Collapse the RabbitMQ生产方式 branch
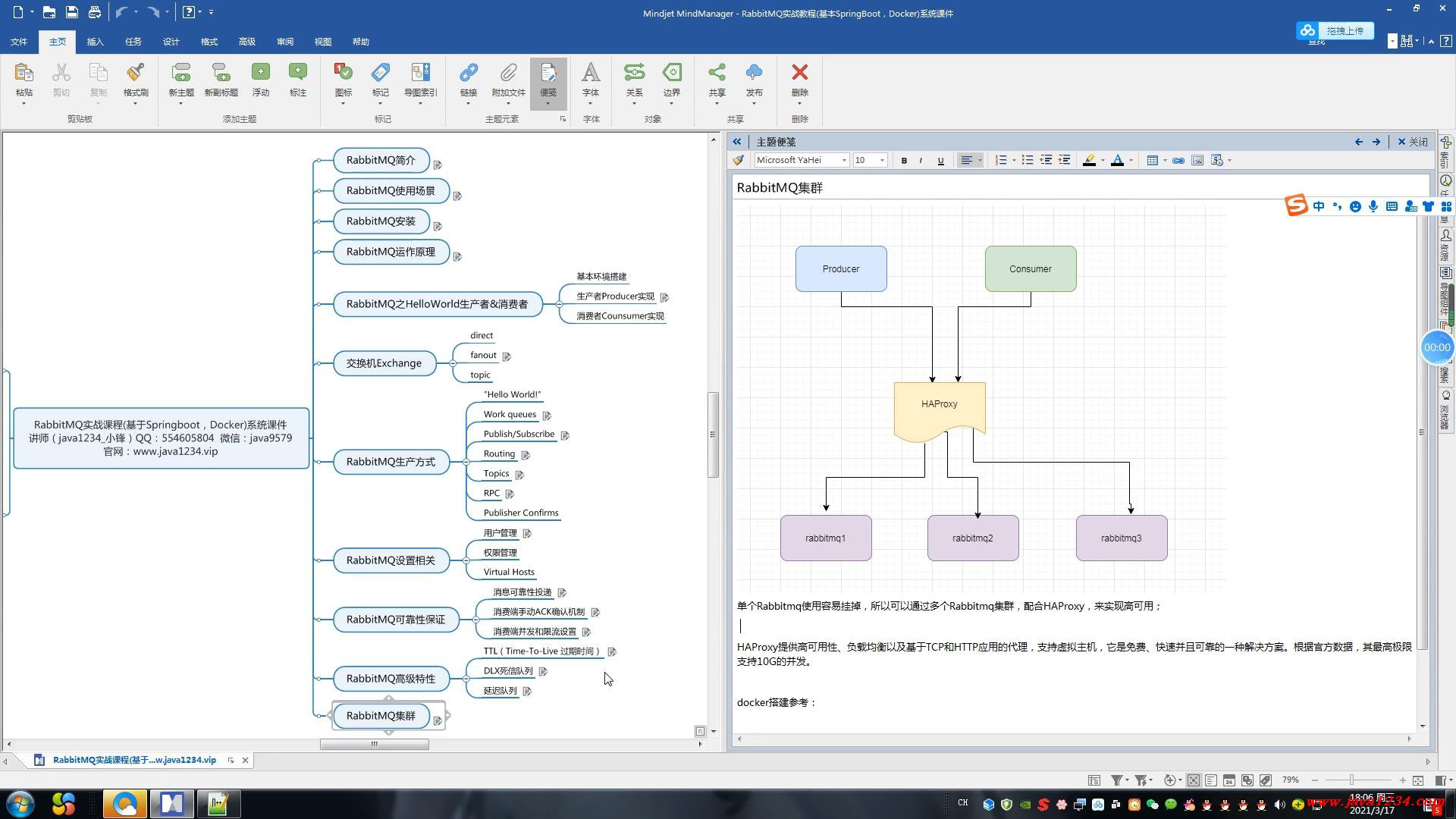 (466, 462)
